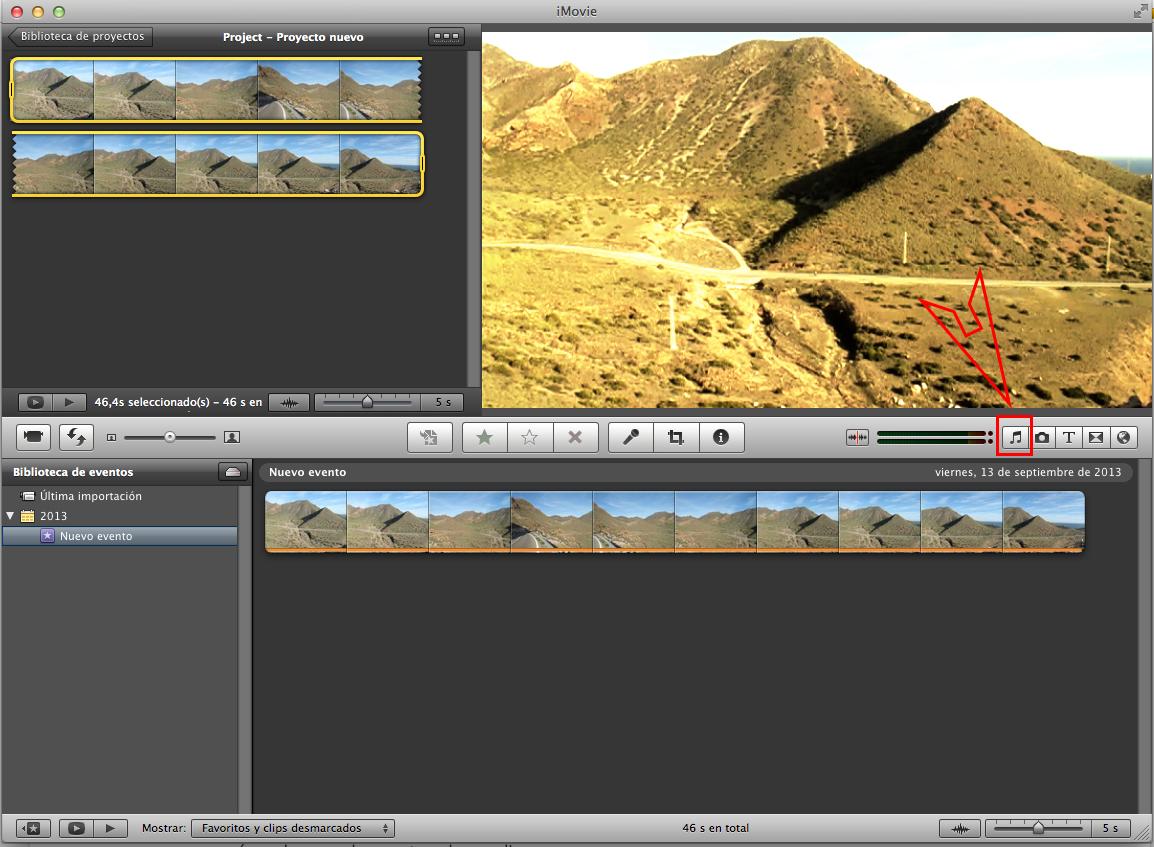Open the Music and Sound Effects browser
The image size is (1154, 847).
[1016, 437]
